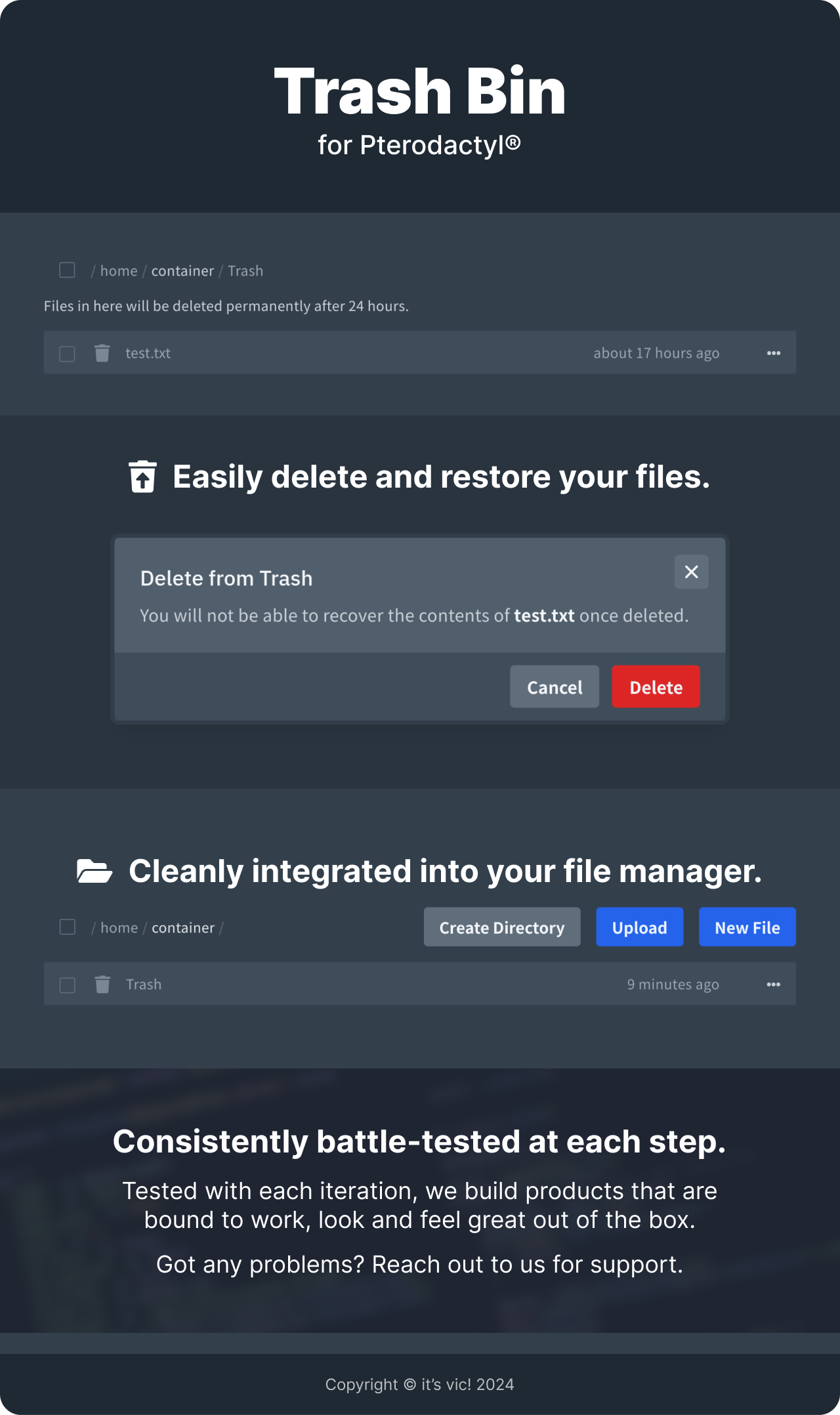The image size is (840, 1415).
Task: Click home in the Trash breadcrumb path
Action: pyautogui.click(x=119, y=271)
